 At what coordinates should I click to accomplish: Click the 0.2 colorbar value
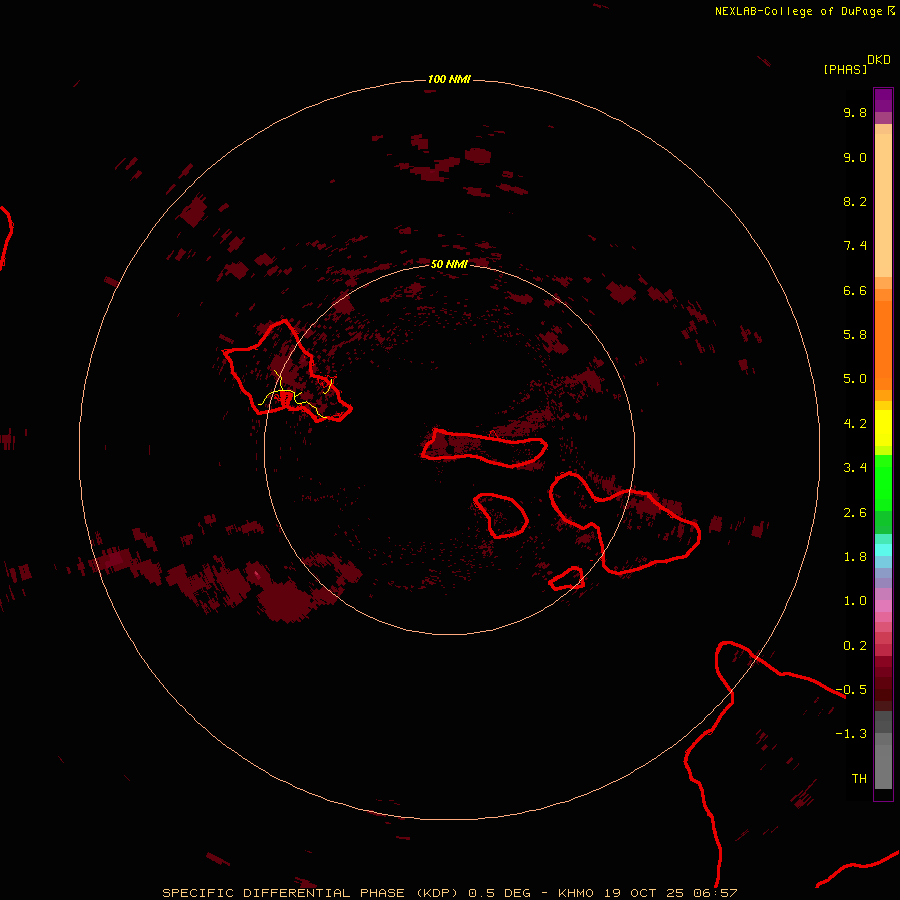(855, 646)
